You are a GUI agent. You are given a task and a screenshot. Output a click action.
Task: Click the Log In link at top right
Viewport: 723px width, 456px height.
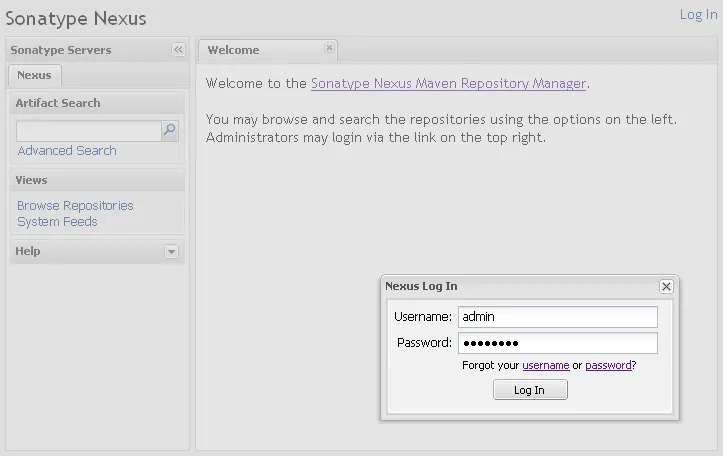point(698,14)
